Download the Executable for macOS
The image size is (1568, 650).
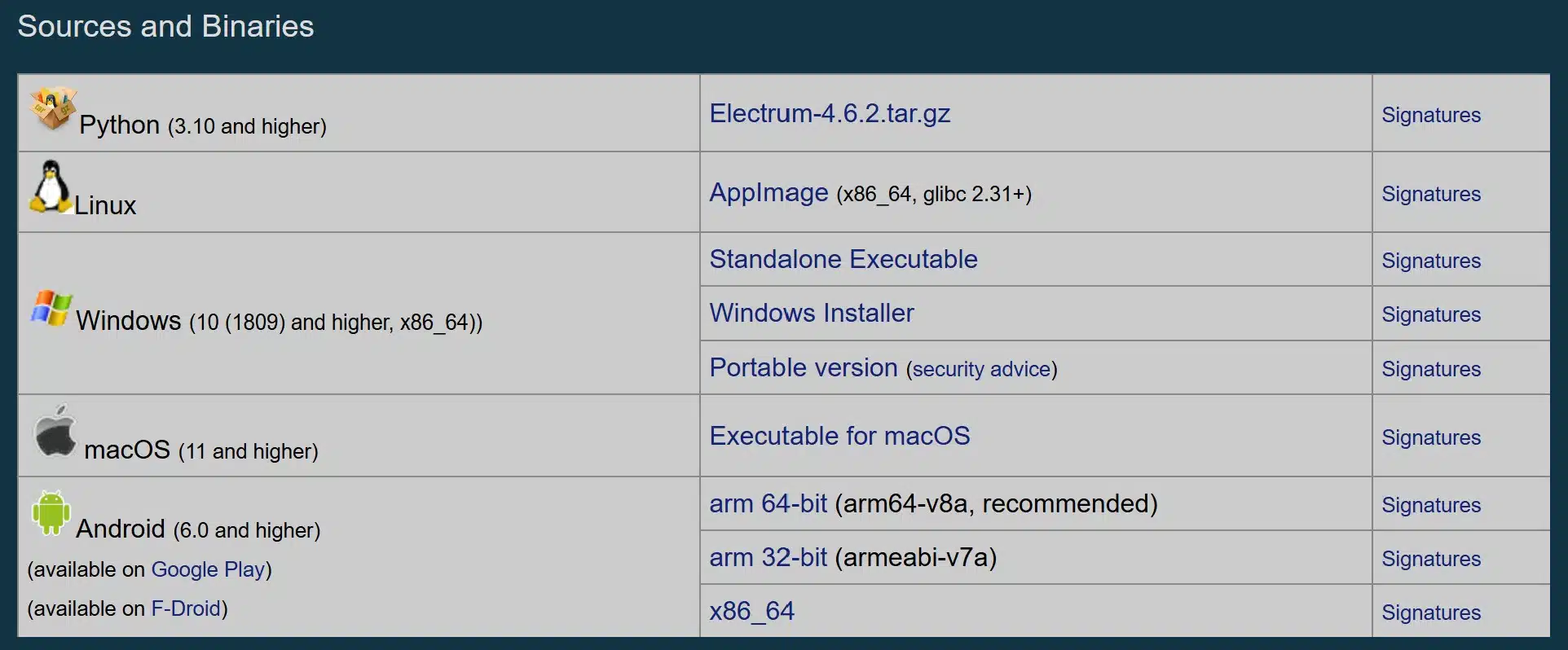pos(840,436)
